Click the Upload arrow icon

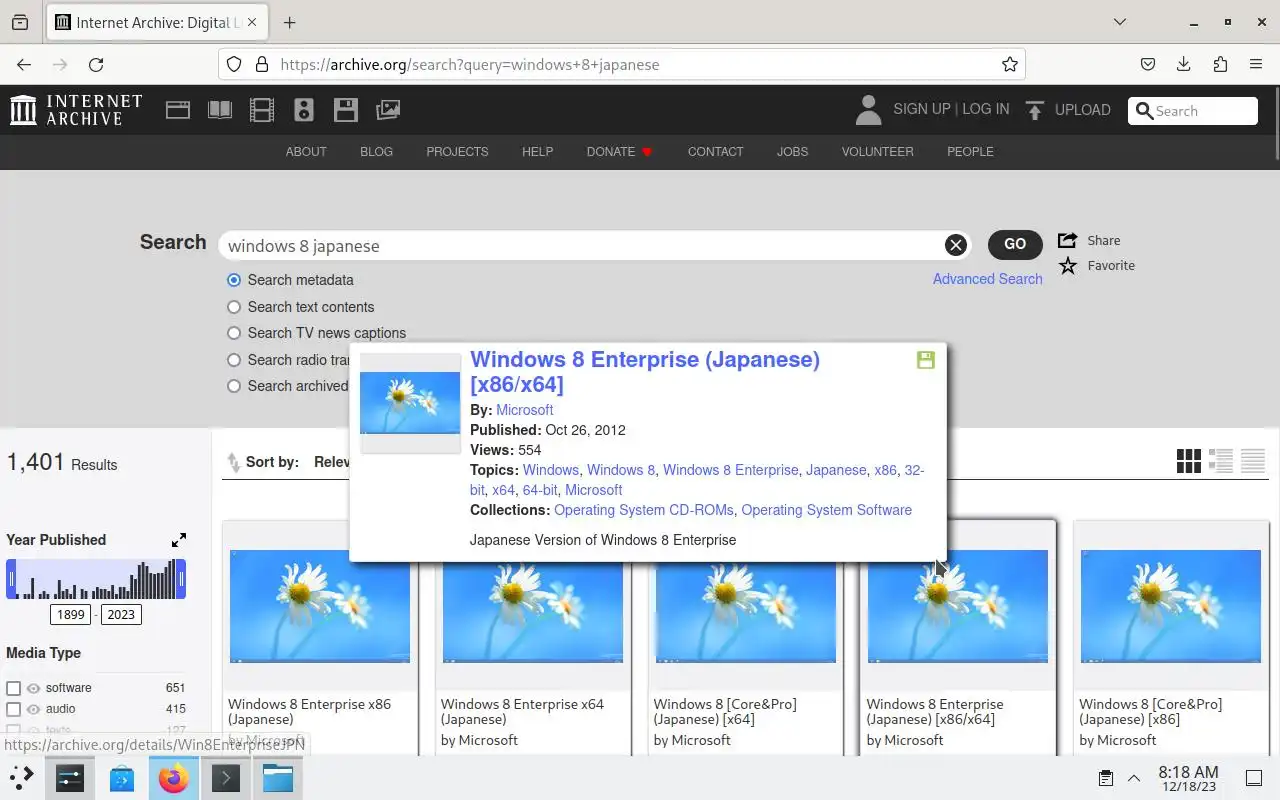coord(1035,110)
